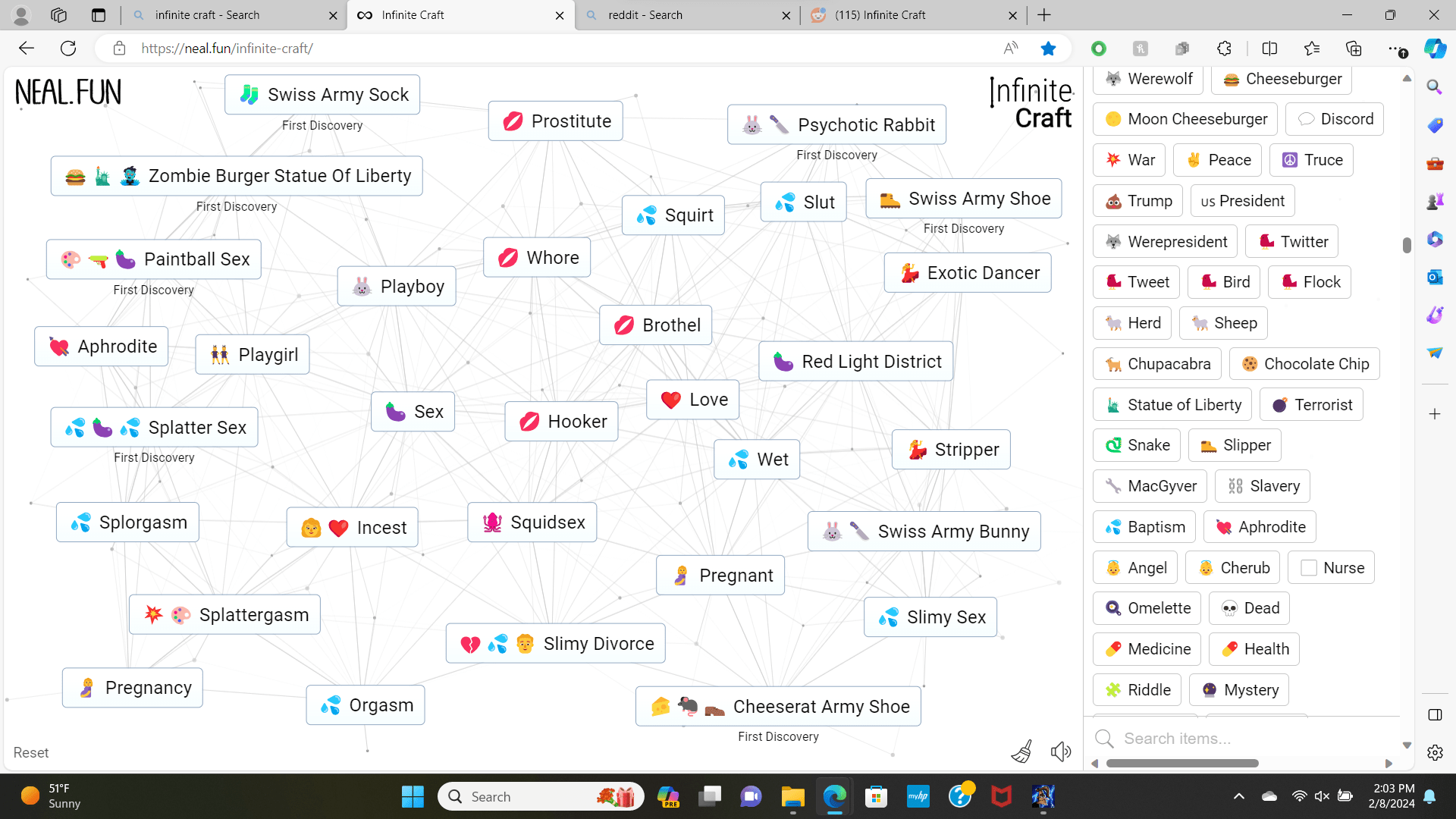Click the Psychotic Rabbit canvas element

(836, 124)
